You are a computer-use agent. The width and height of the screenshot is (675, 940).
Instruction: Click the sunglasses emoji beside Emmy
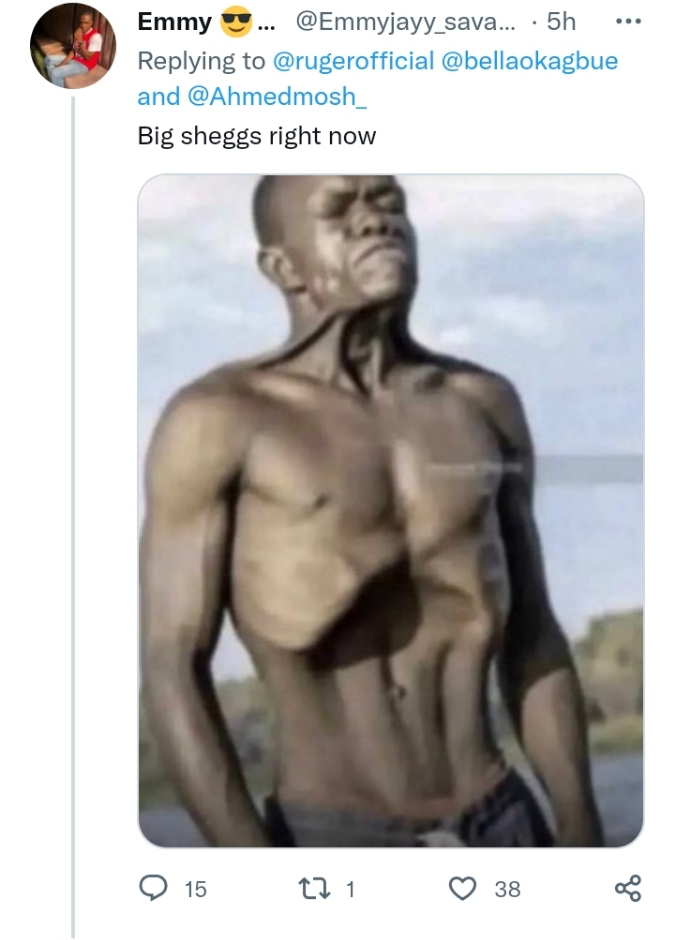[x=237, y=21]
